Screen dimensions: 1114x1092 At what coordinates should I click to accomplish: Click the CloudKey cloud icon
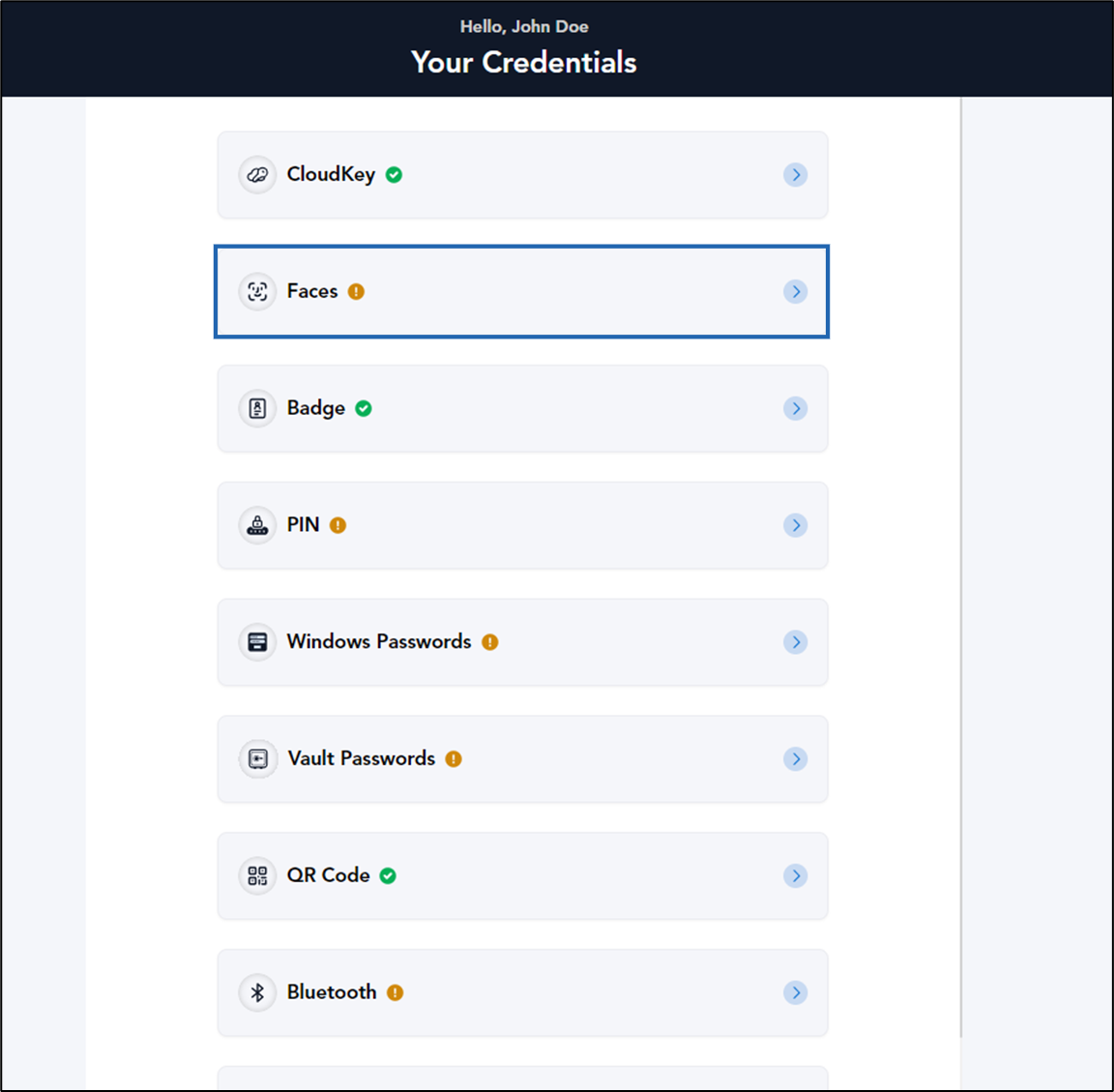257,175
